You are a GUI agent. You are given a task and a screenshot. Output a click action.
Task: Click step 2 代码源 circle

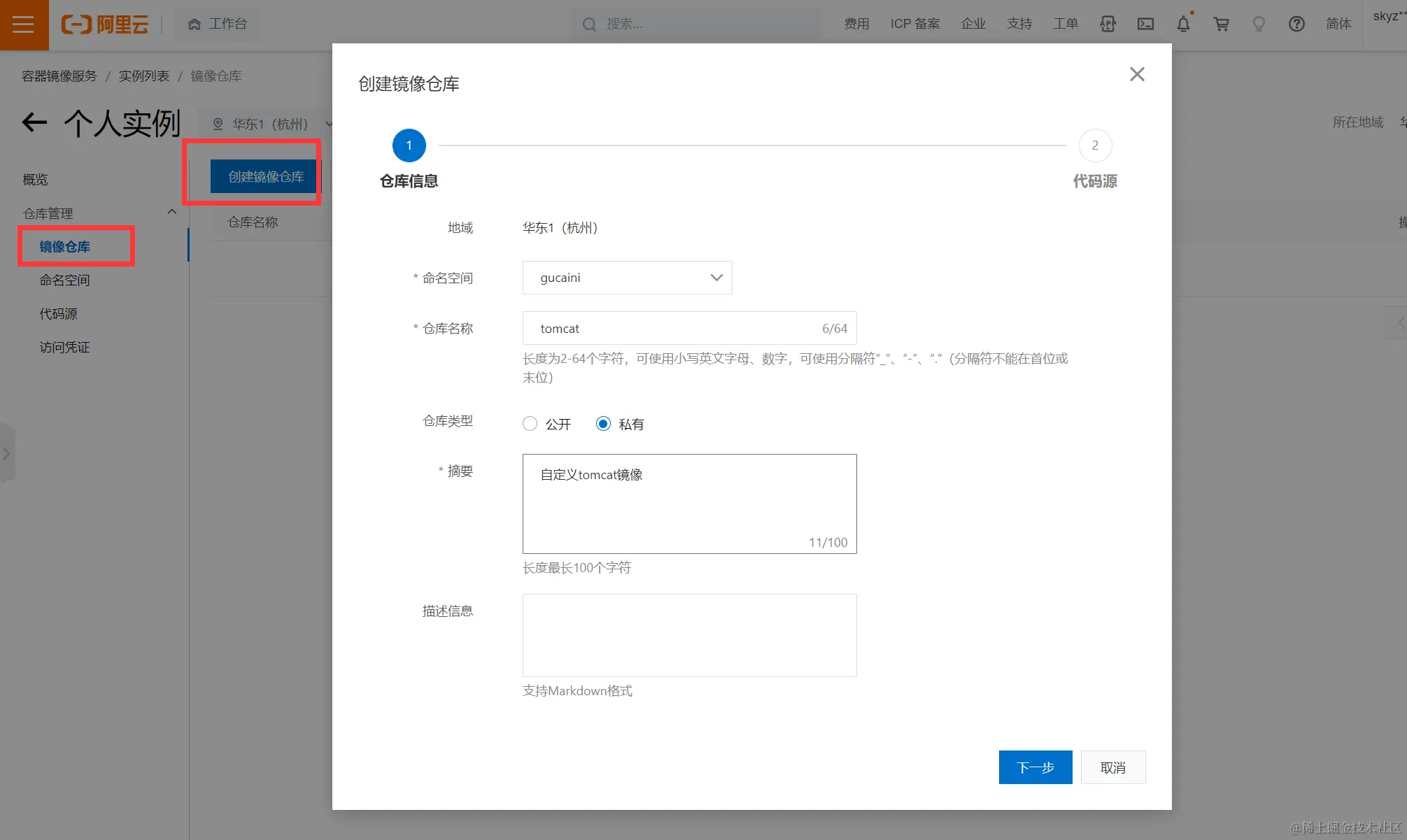click(1095, 145)
